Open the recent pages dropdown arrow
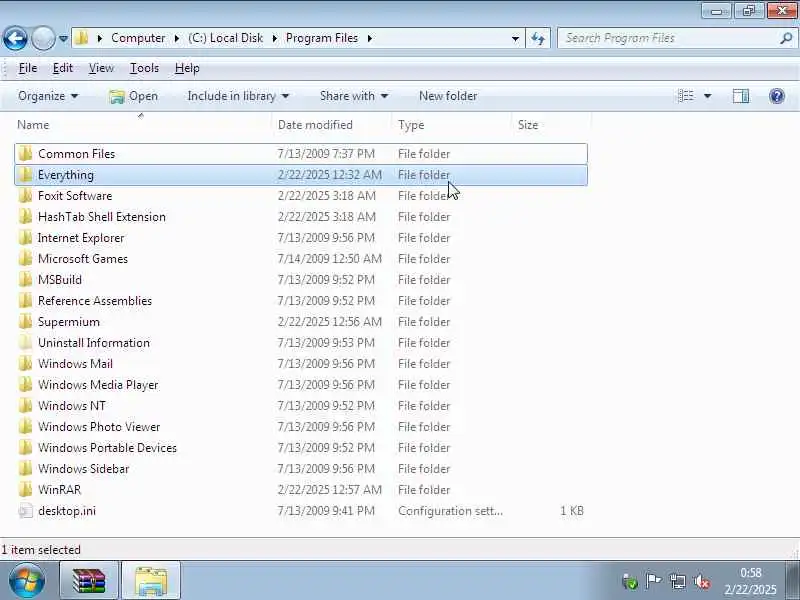Screen dimensions: 800x600 pyautogui.click(x=63, y=38)
